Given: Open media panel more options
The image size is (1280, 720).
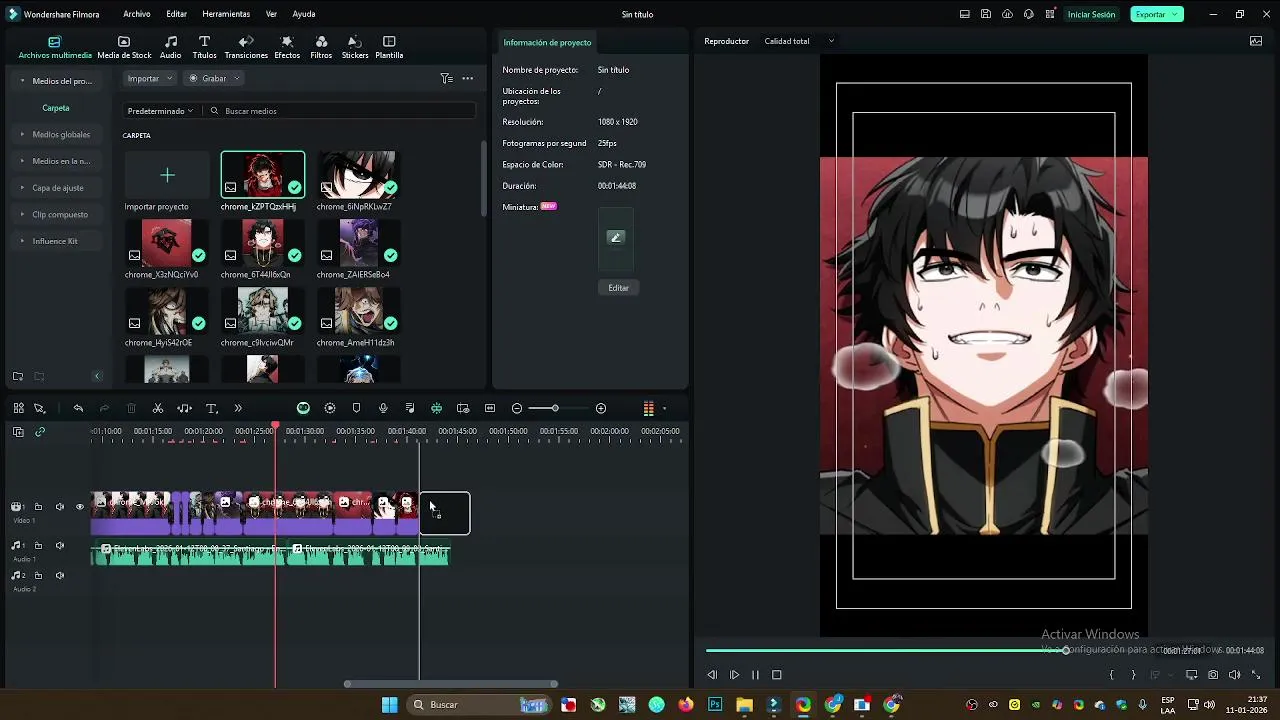Looking at the screenshot, I should coord(467,78).
